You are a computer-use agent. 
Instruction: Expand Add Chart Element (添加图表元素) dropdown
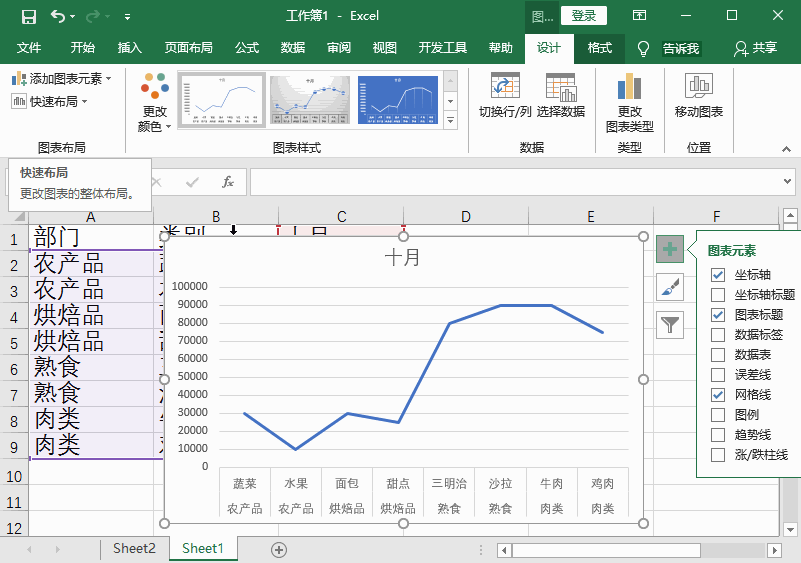click(62, 79)
